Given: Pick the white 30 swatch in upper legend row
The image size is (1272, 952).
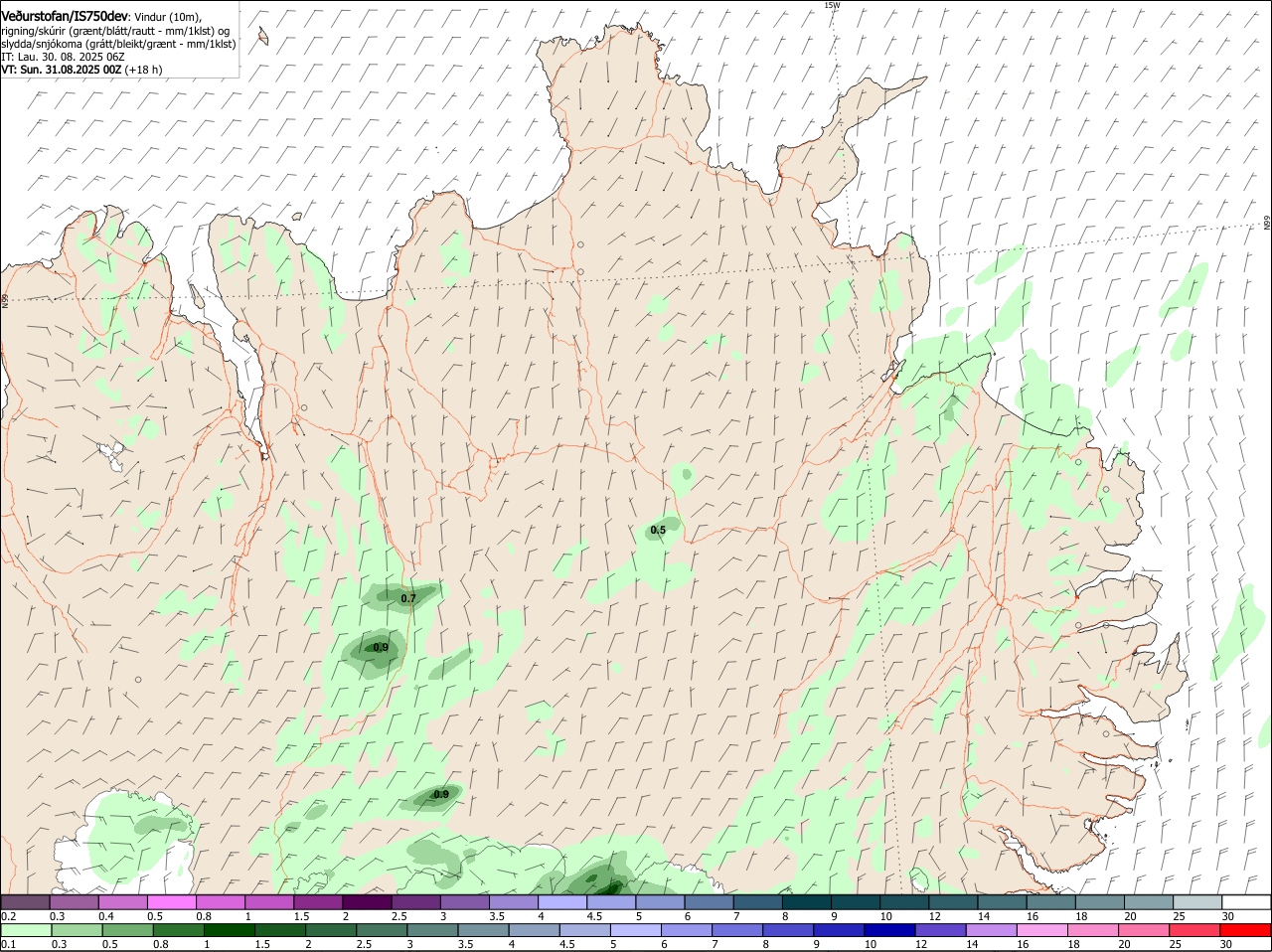Looking at the screenshot, I should 1246,901.
